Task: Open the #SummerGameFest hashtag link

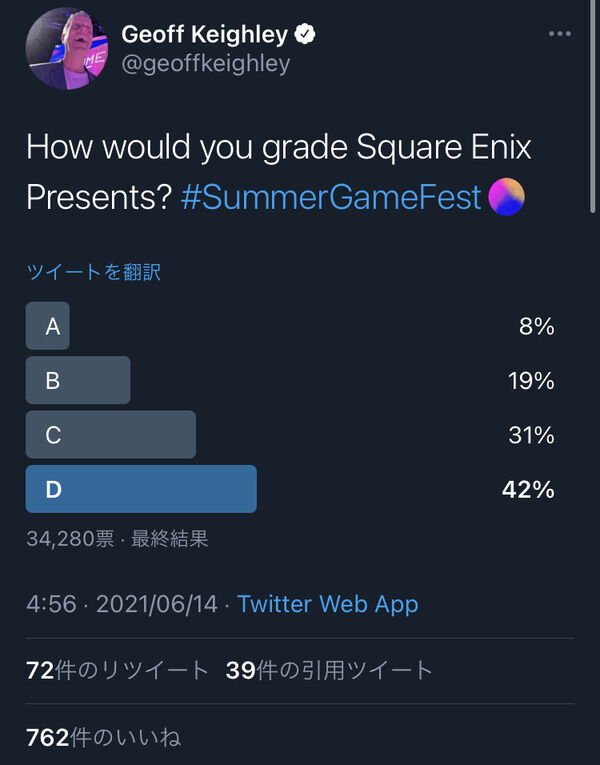Action: point(331,197)
